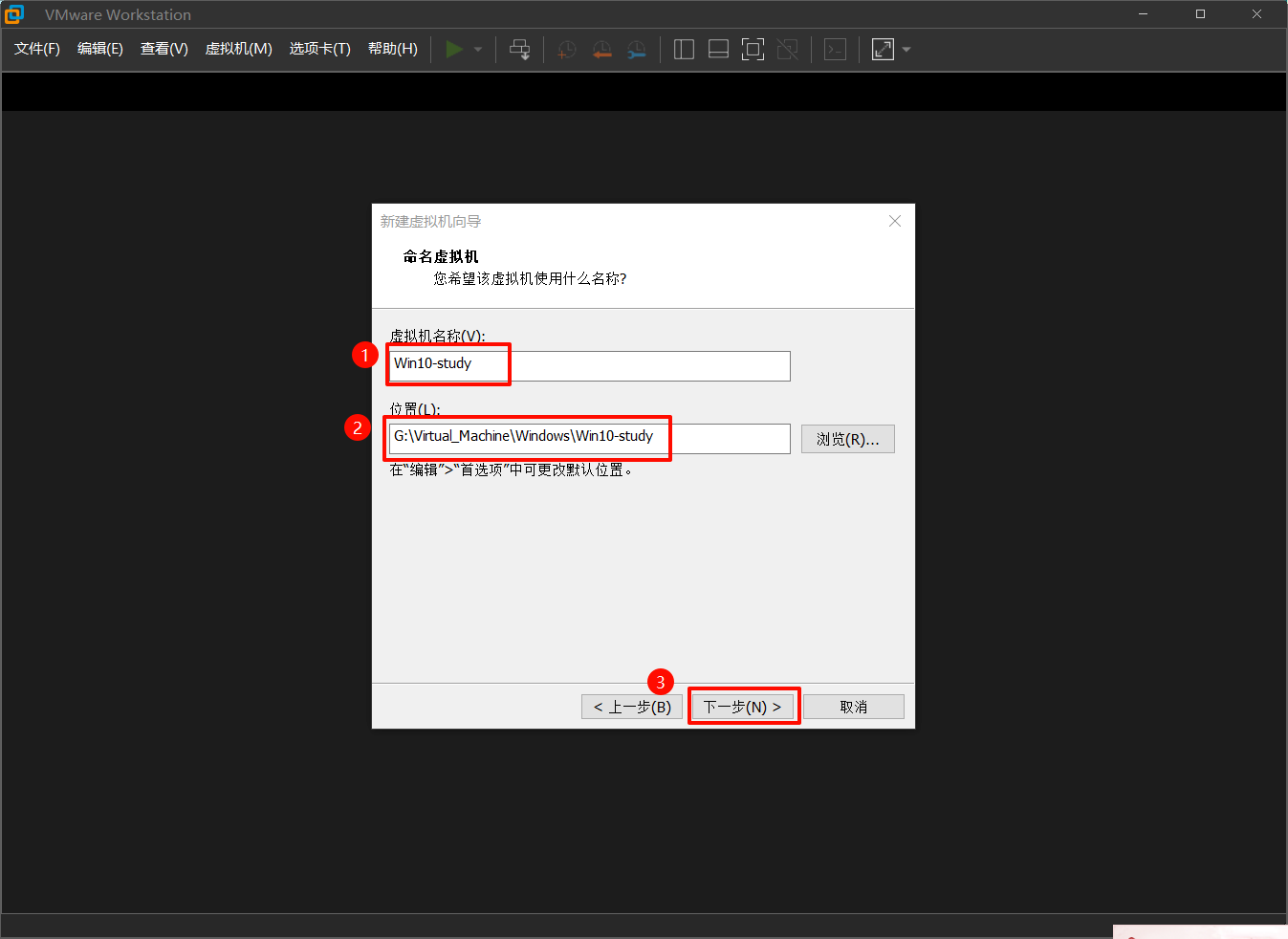Screen dimensions: 1288x939
Task: Open snapshot manager wrench icon
Action: tap(636, 50)
